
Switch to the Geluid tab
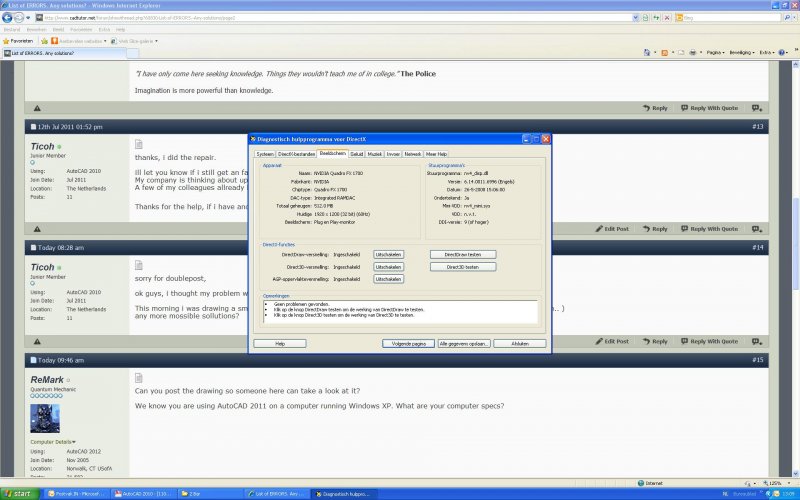[357, 154]
